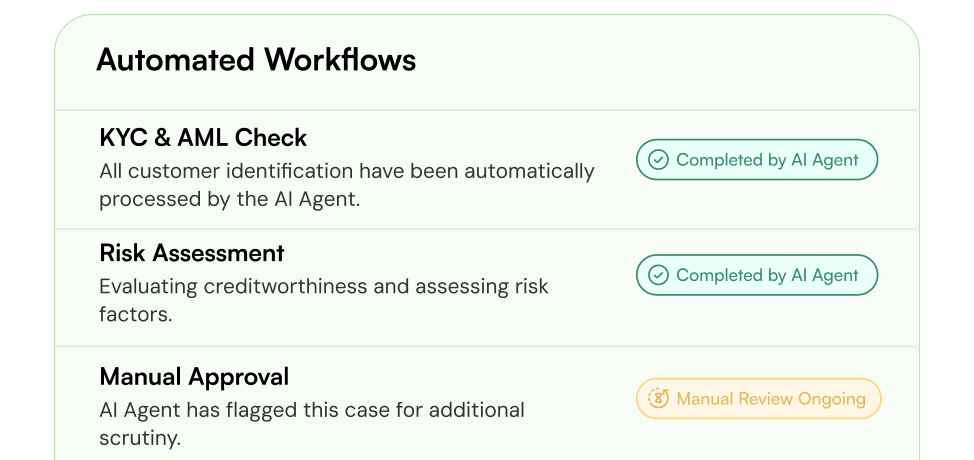
Task: Click the header area of the workflows card
Action: tap(487, 62)
